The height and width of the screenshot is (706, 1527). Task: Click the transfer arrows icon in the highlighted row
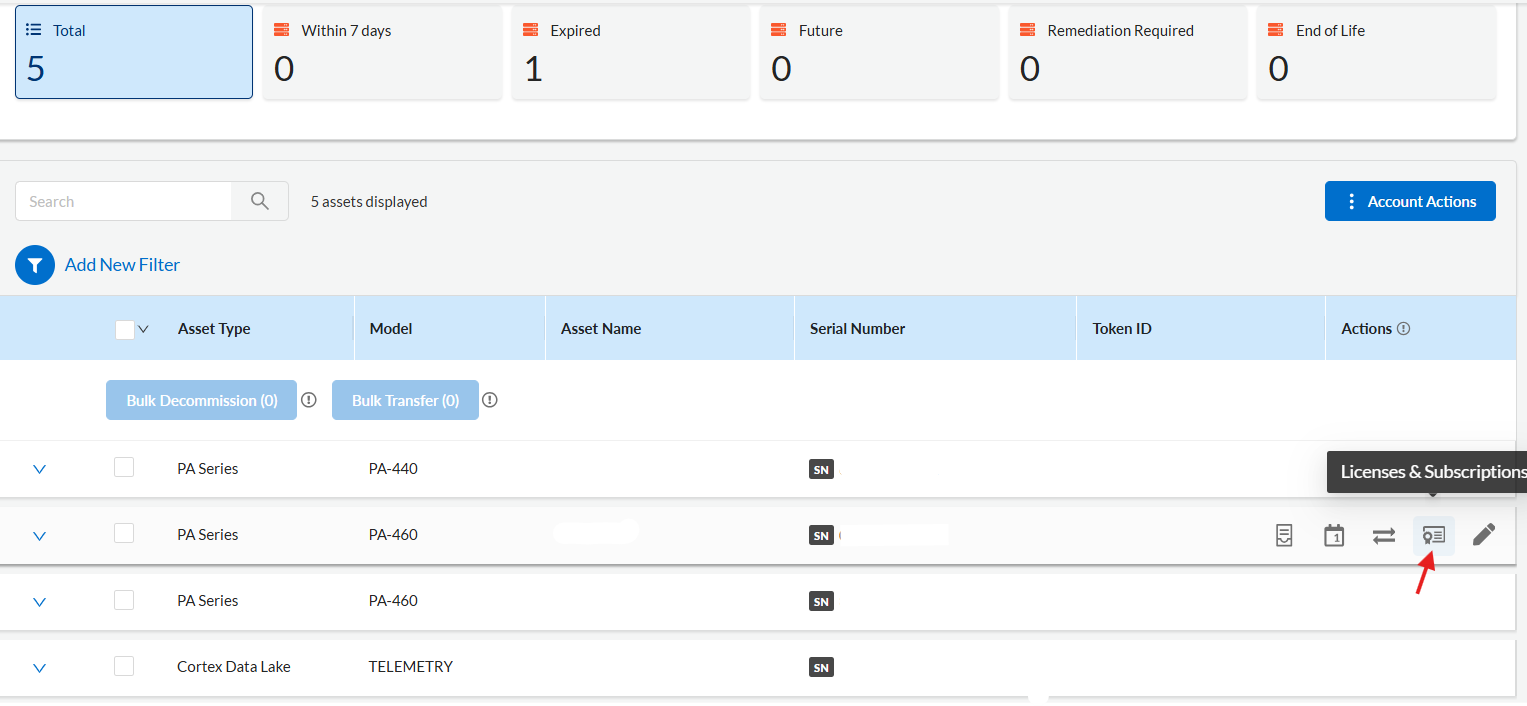click(1383, 536)
